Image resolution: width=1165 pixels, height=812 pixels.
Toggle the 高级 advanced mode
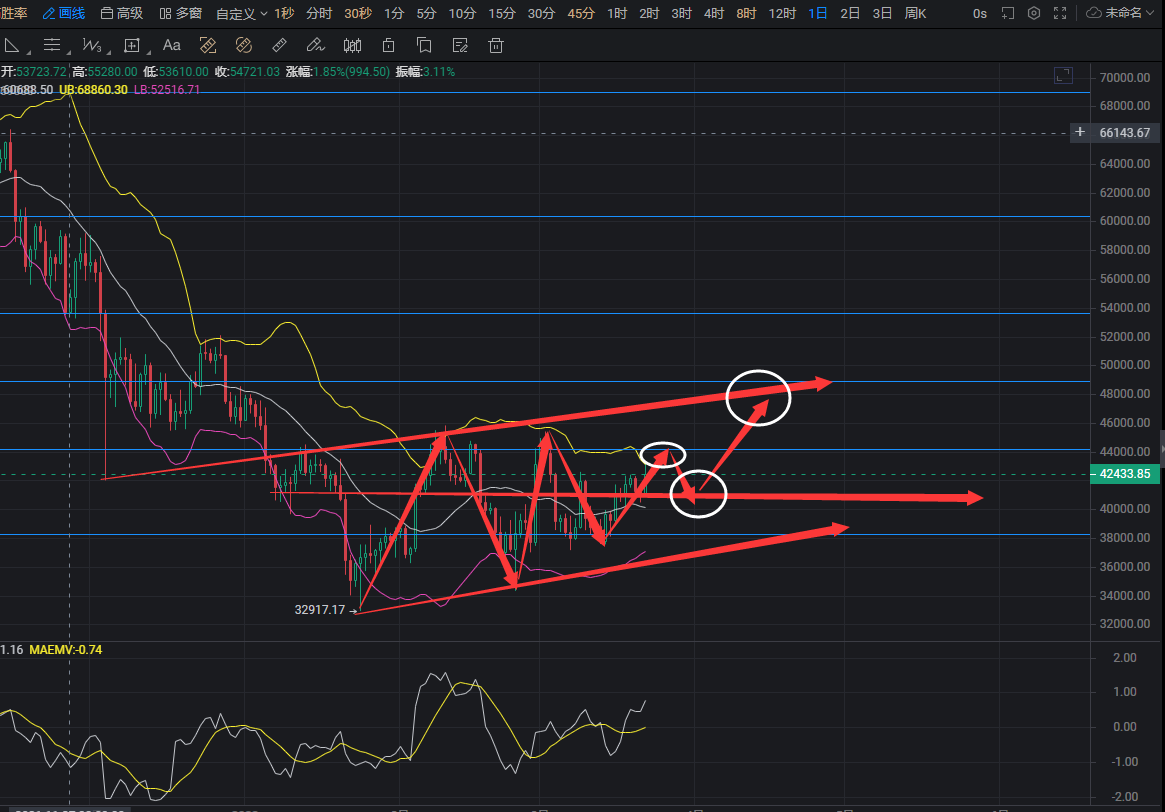(122, 14)
